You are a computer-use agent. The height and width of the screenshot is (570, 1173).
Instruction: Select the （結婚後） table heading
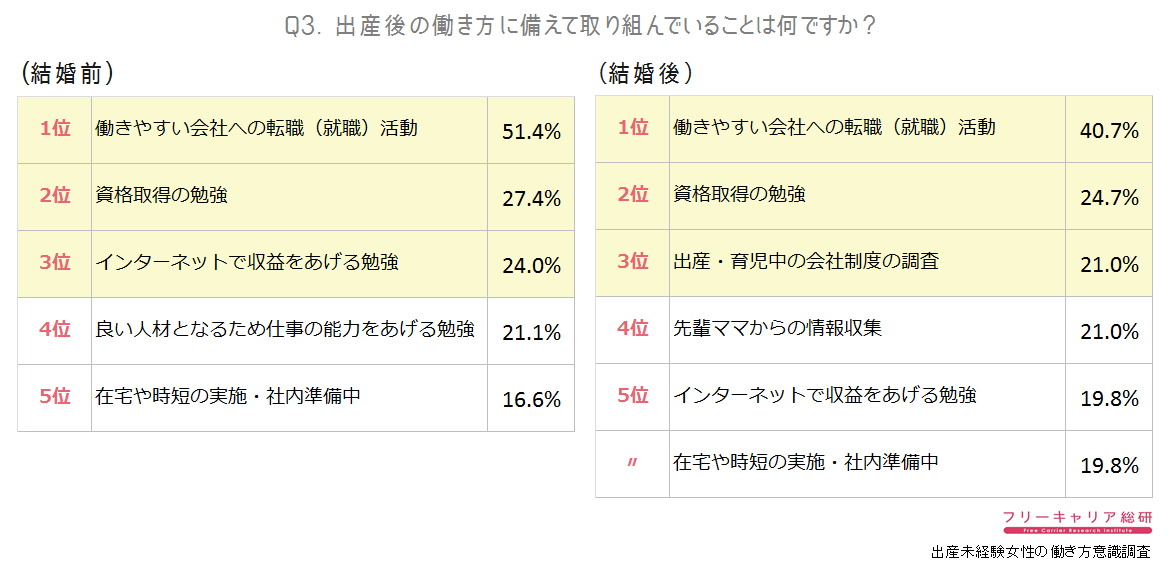[645, 75]
